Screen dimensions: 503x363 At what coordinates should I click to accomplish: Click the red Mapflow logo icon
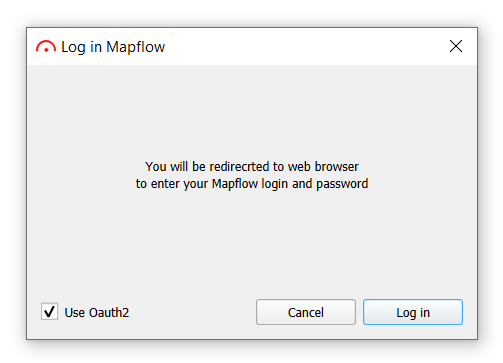coord(46,47)
